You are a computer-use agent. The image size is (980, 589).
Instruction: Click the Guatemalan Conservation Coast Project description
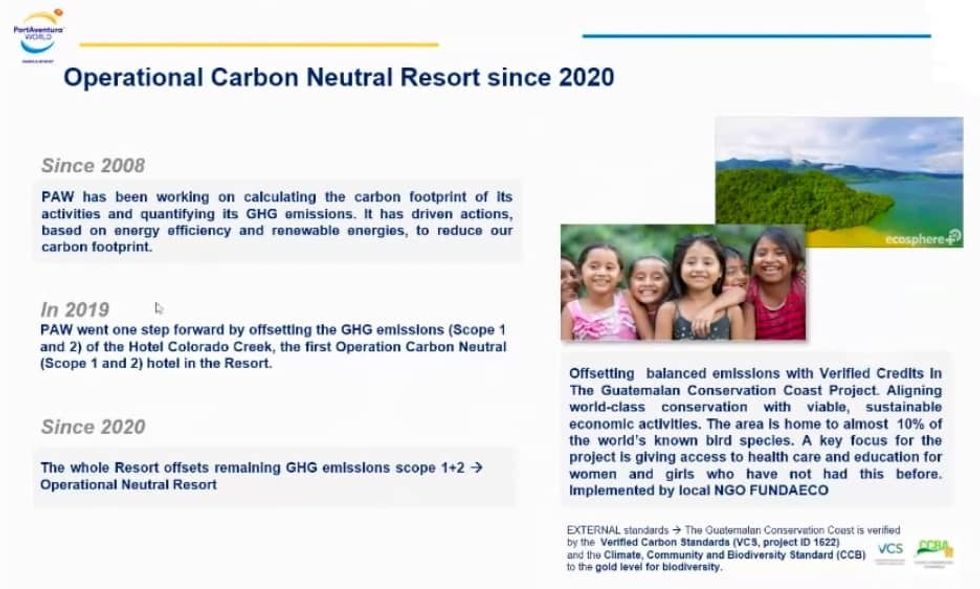755,432
